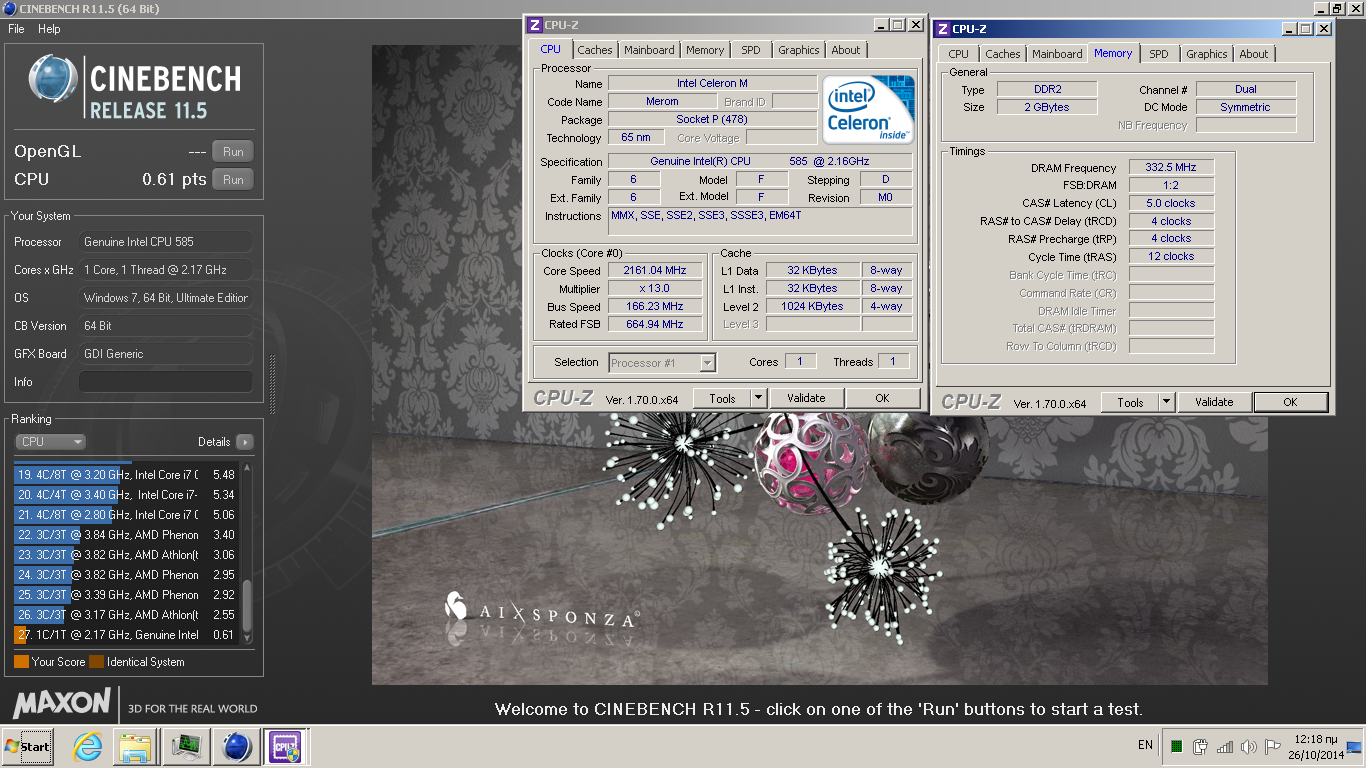This screenshot has height=768, width=1366.
Task: Switch to Mainboard tab in left CPU-Z
Action: tap(649, 50)
